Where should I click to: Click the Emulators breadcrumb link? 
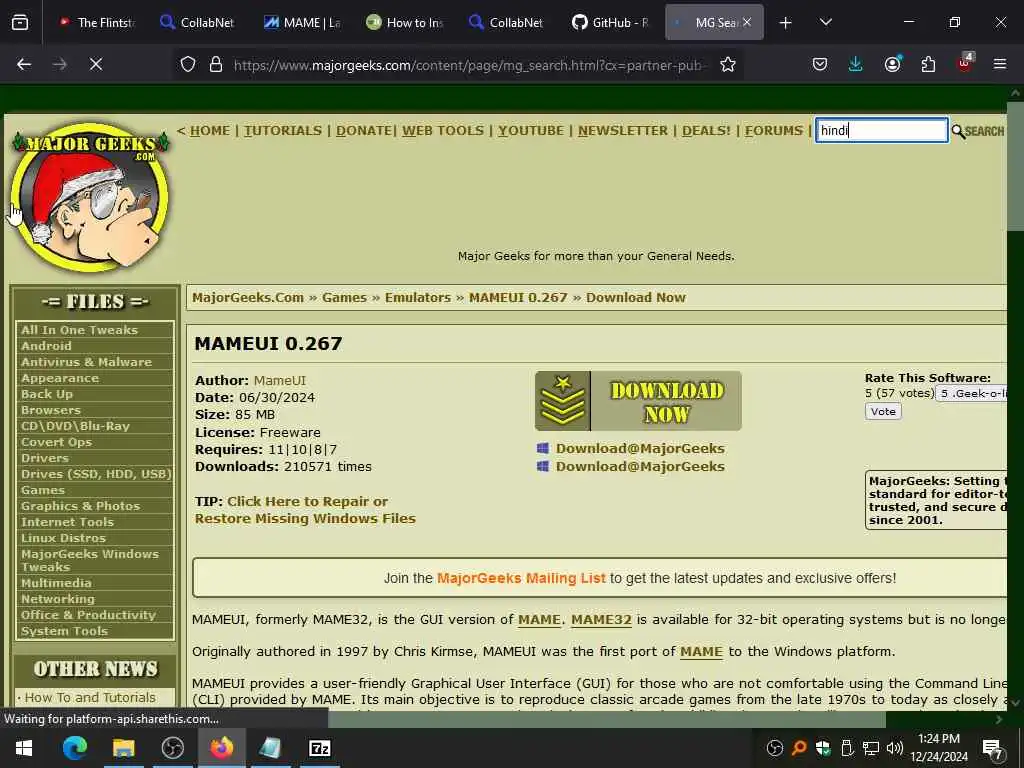click(x=417, y=298)
